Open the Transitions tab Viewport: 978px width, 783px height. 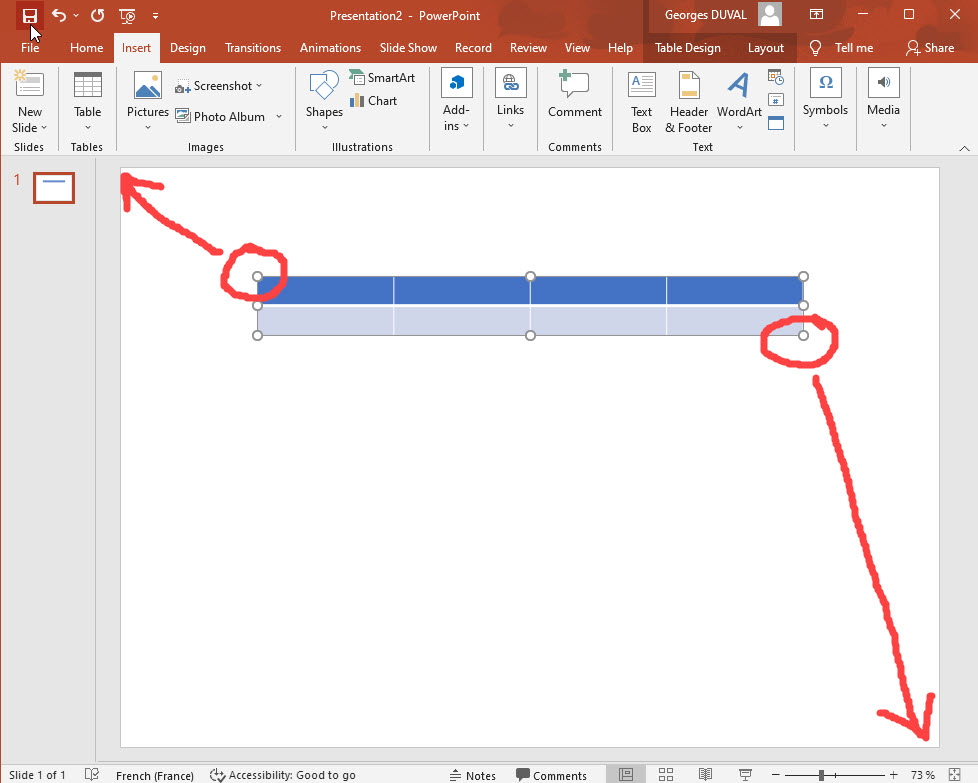point(253,48)
